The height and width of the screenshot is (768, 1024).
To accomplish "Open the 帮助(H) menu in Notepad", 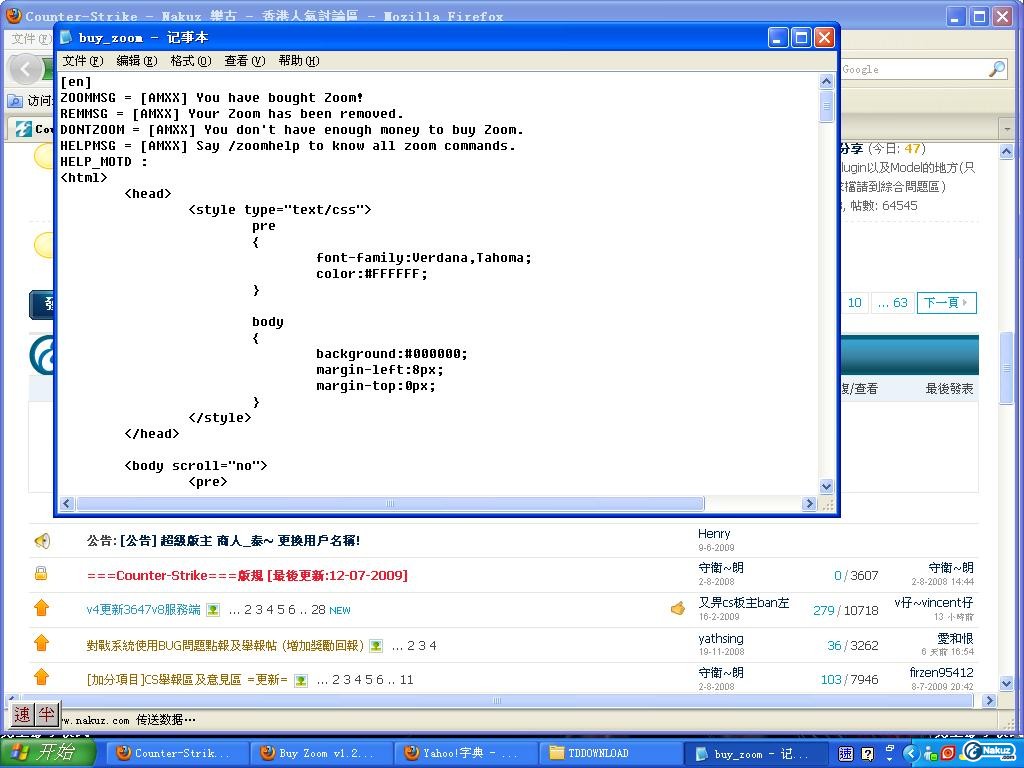I will click(x=299, y=61).
